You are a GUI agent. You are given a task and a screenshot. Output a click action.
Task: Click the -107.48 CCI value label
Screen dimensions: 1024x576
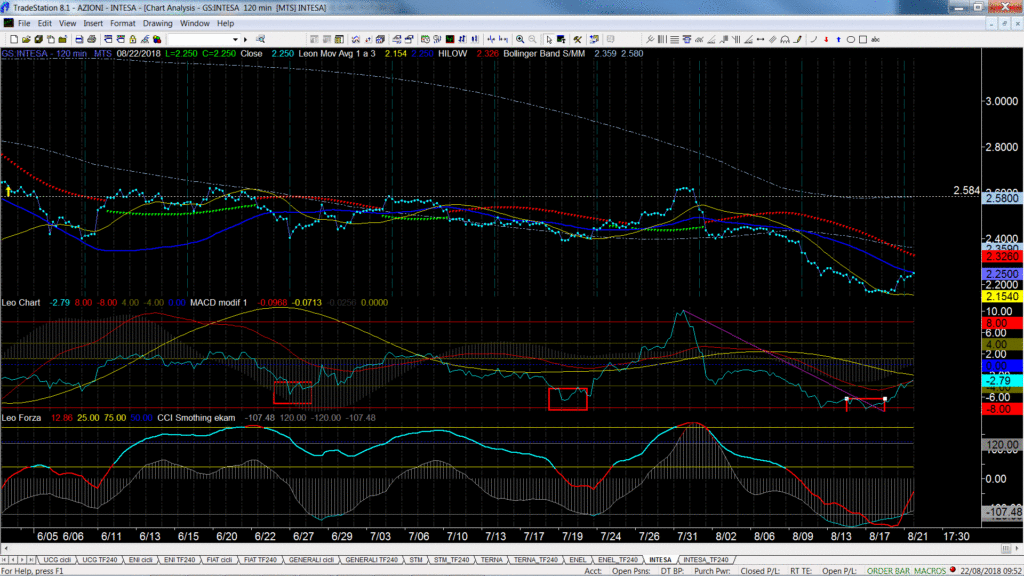coord(1002,512)
